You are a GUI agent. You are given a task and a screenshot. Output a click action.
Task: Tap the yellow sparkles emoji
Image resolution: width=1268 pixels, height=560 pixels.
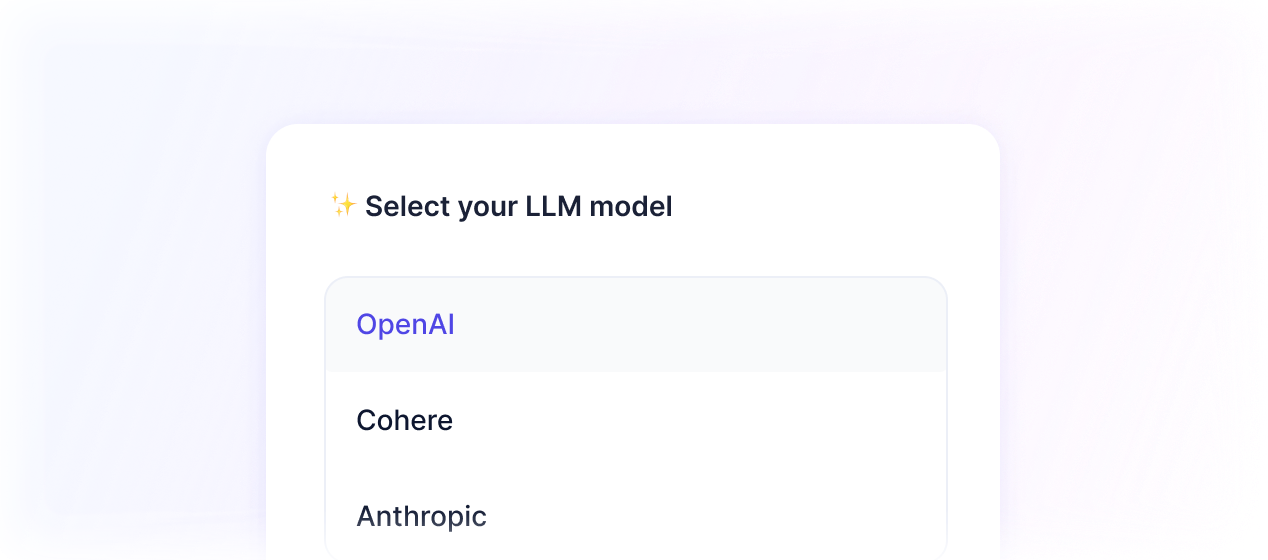pyautogui.click(x=343, y=205)
